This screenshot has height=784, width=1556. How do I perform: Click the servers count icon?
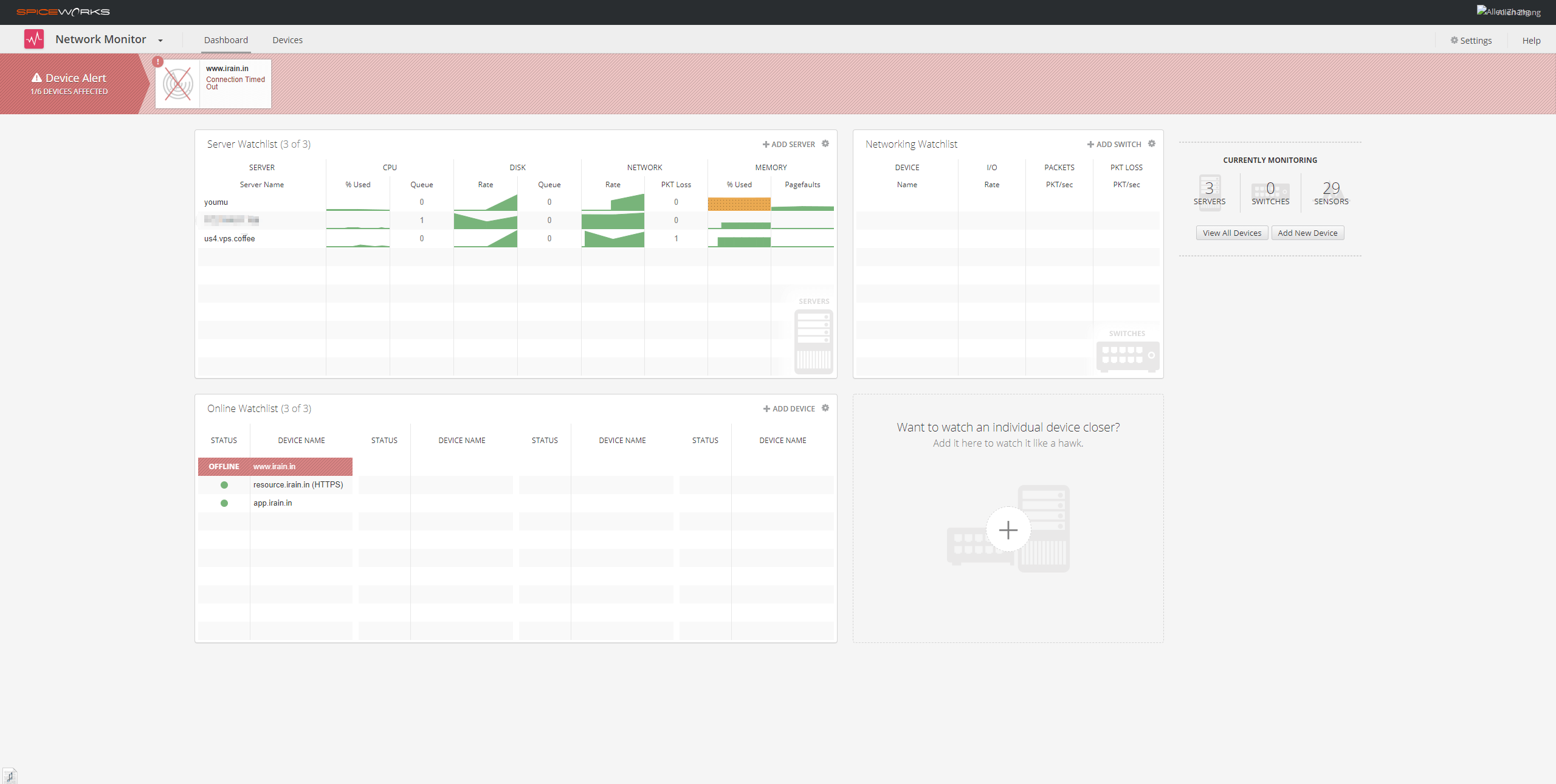tap(1209, 192)
